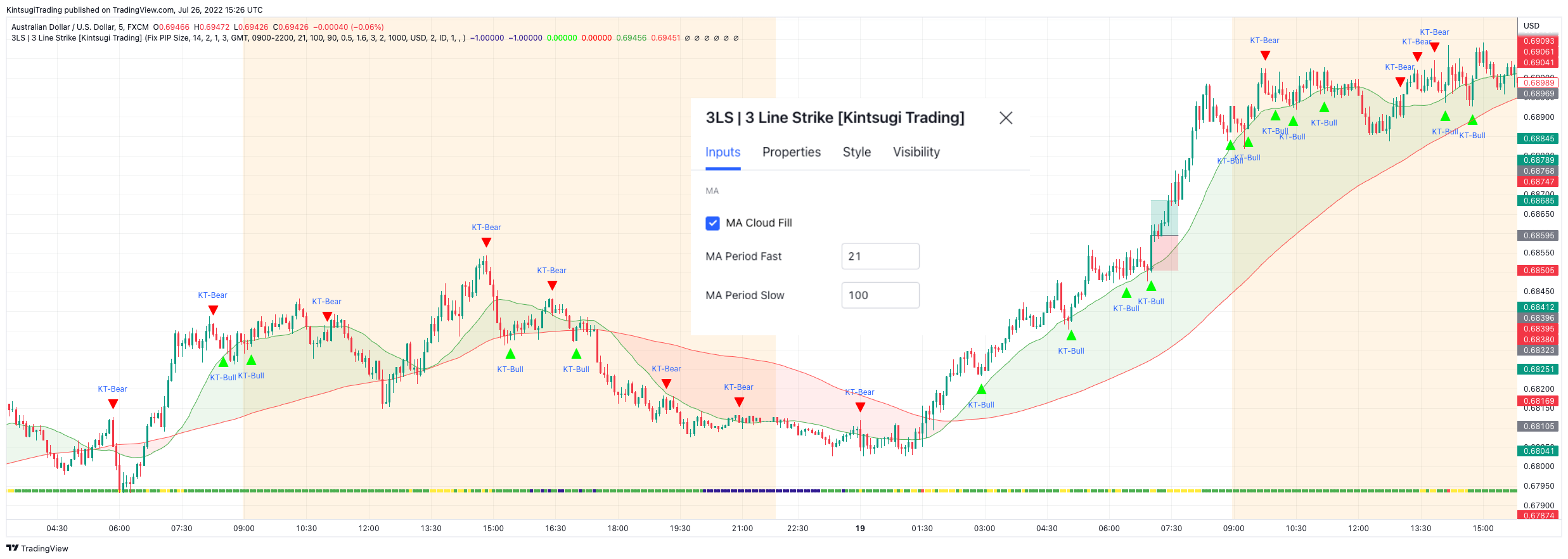Viewport: 1568px width, 559px height.
Task: Click the 0.68595 gray price tag
Action: pyautogui.click(x=1538, y=236)
